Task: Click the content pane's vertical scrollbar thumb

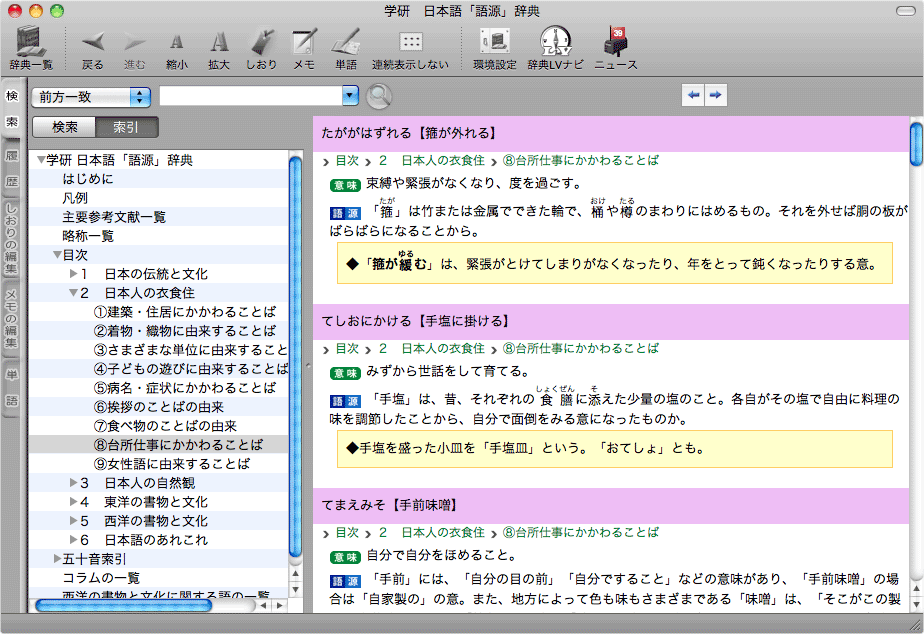Action: click(916, 144)
